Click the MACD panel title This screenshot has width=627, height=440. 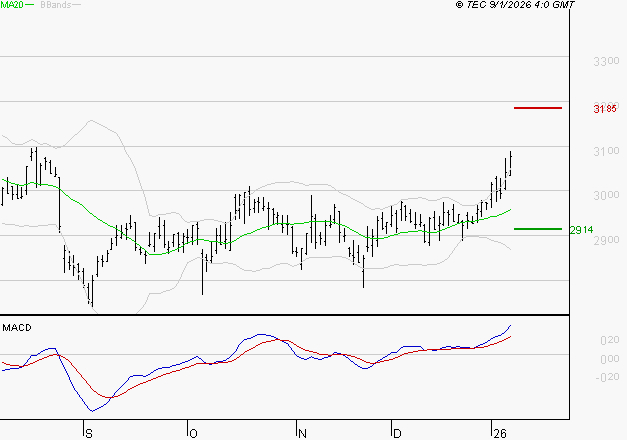click(x=17, y=328)
